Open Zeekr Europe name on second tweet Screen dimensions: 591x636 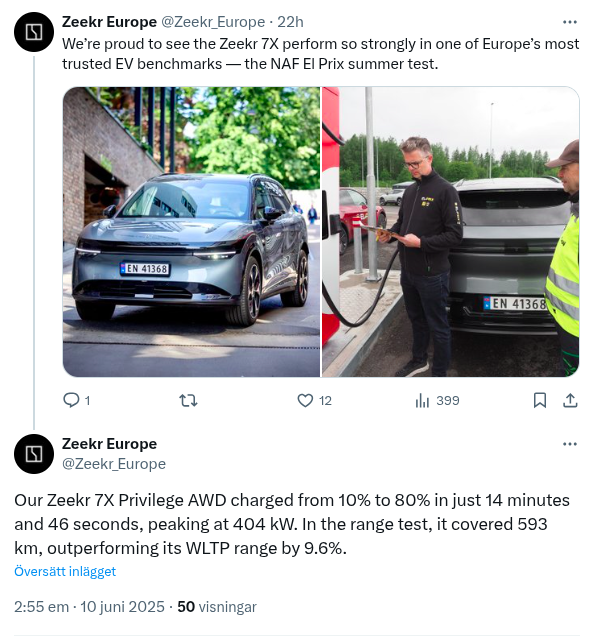click(x=110, y=444)
